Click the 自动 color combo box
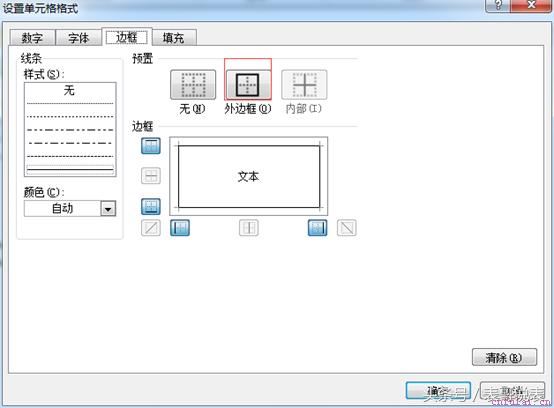The width and height of the screenshot is (554, 408). coord(70,209)
